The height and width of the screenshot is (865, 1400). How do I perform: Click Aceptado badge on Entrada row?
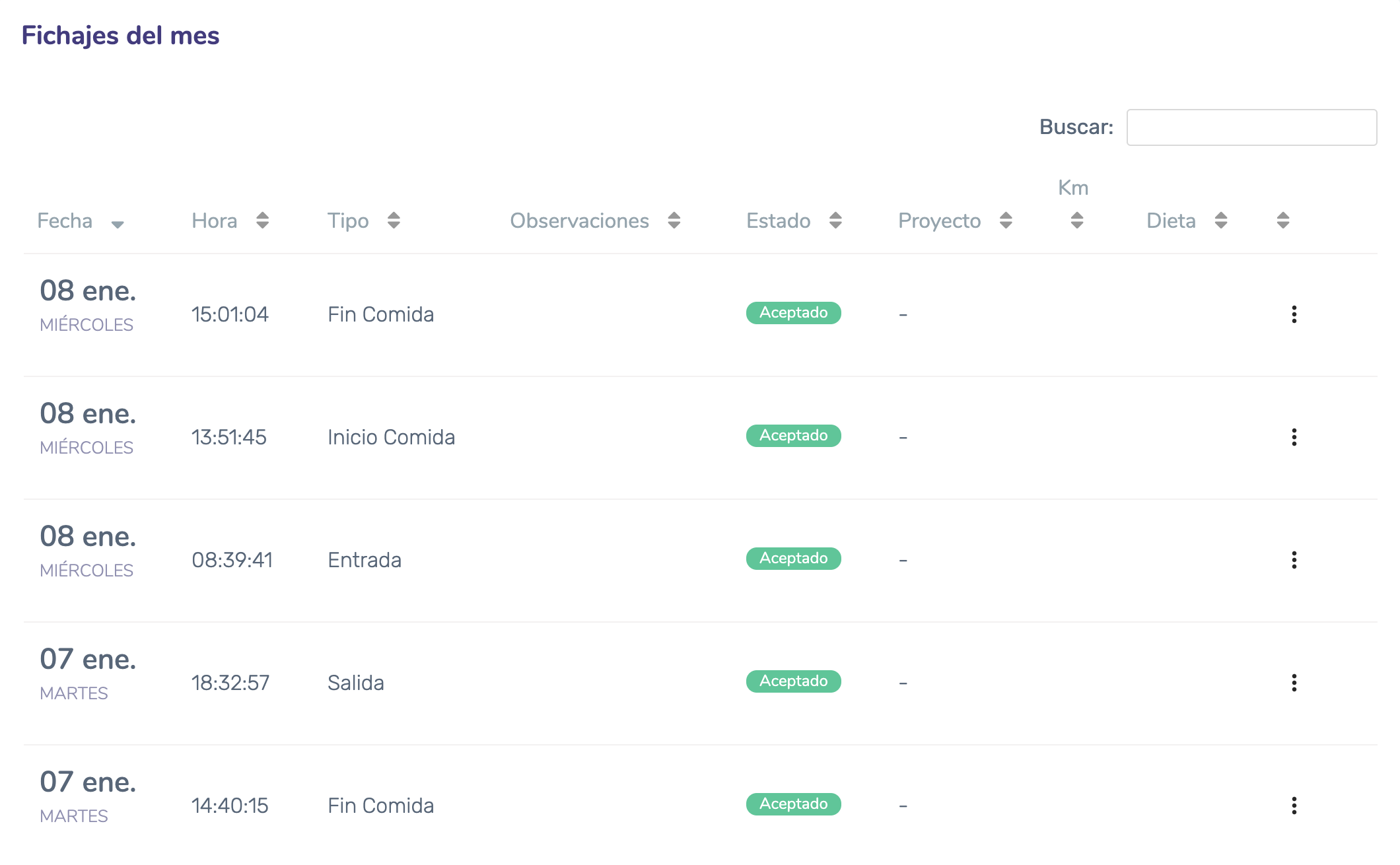793,559
